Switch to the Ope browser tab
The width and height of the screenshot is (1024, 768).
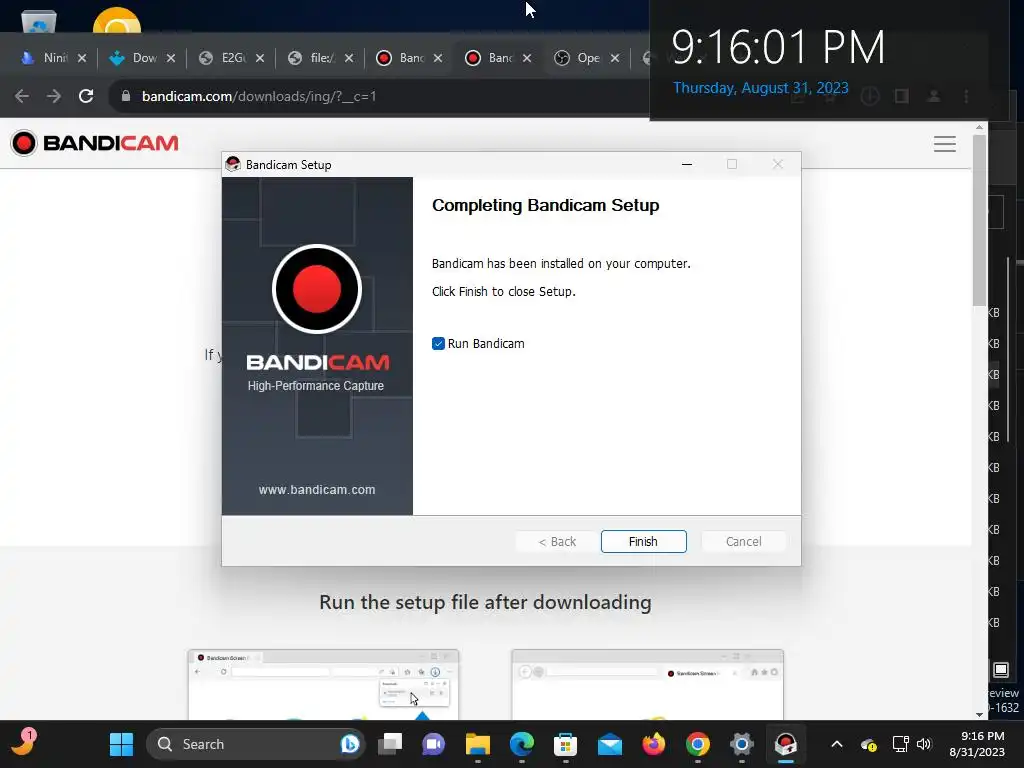coord(586,58)
